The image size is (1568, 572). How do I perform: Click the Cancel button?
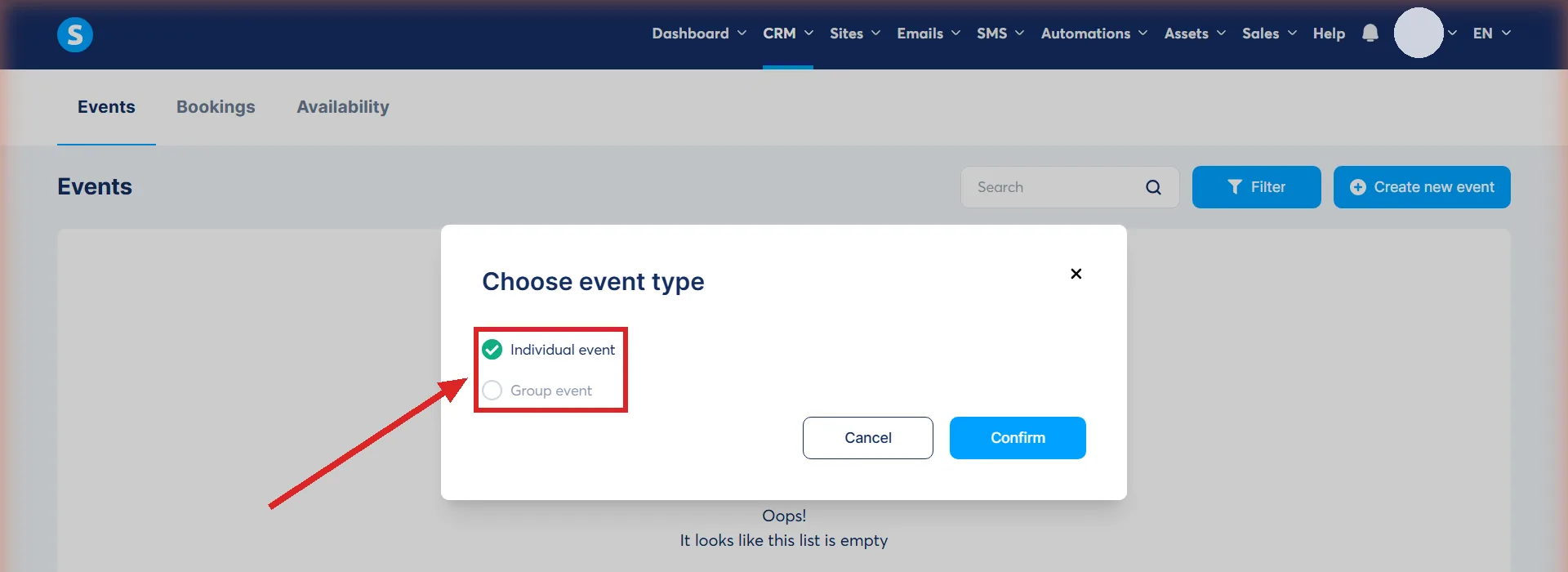(x=868, y=438)
